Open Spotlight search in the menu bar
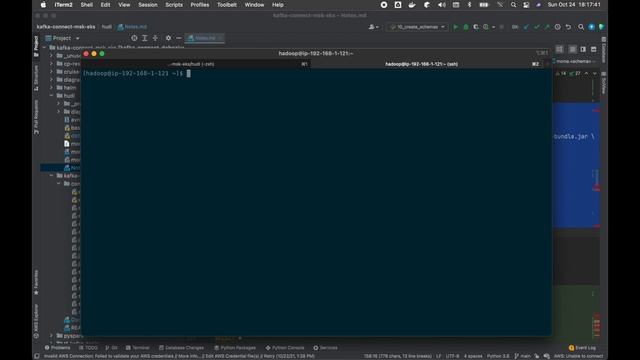 pos(513,5)
